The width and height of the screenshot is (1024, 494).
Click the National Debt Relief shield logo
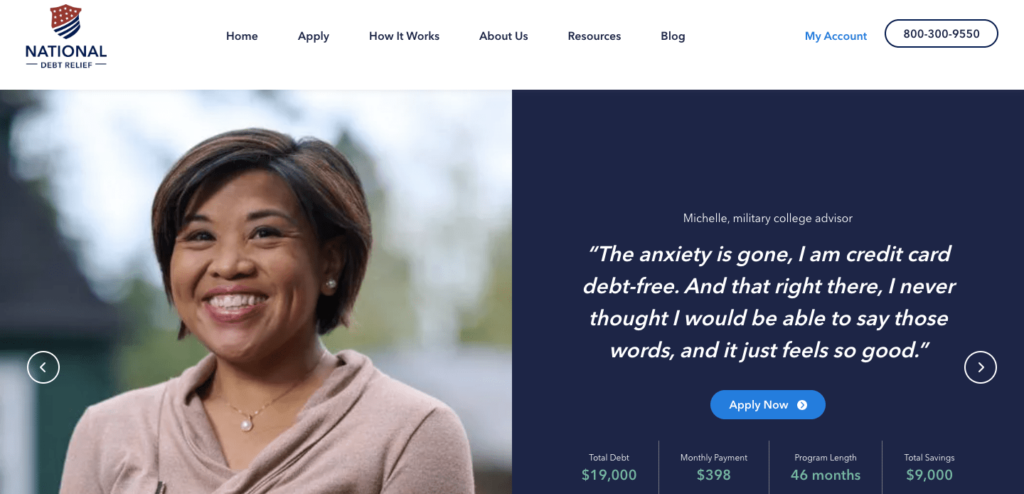66,37
